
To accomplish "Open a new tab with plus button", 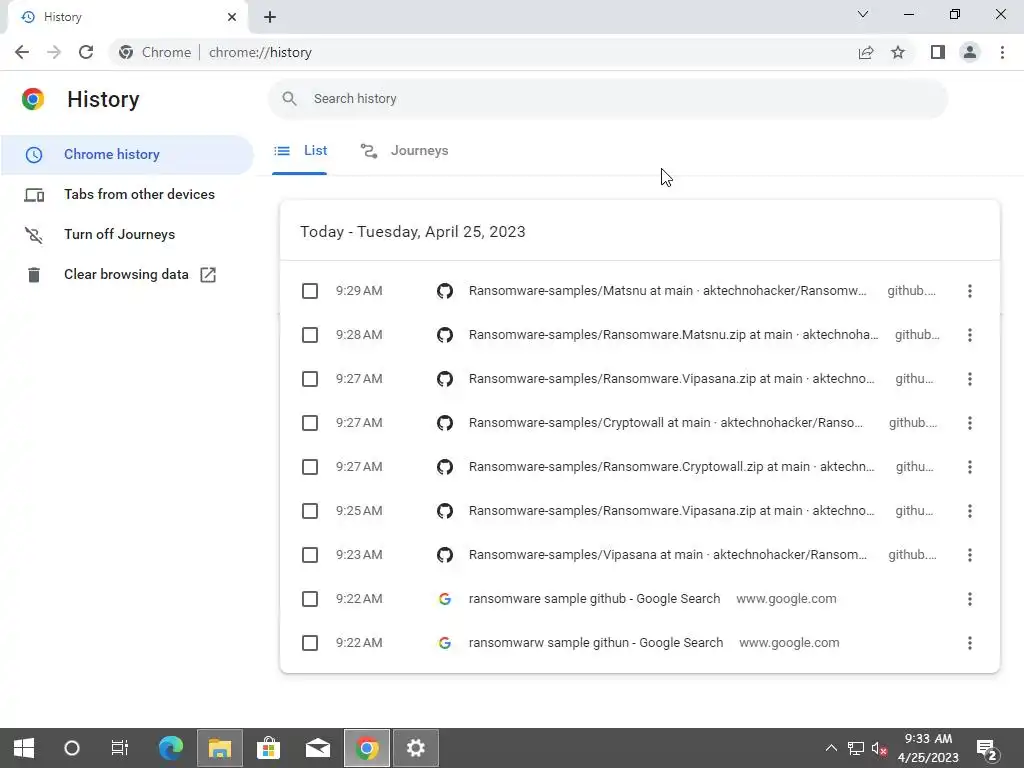I will [270, 17].
